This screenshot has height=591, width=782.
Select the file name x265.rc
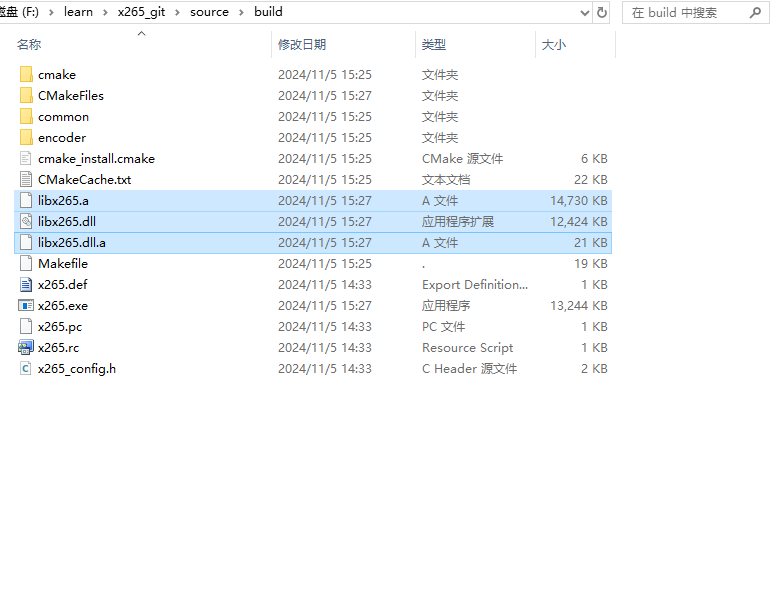pos(58,347)
